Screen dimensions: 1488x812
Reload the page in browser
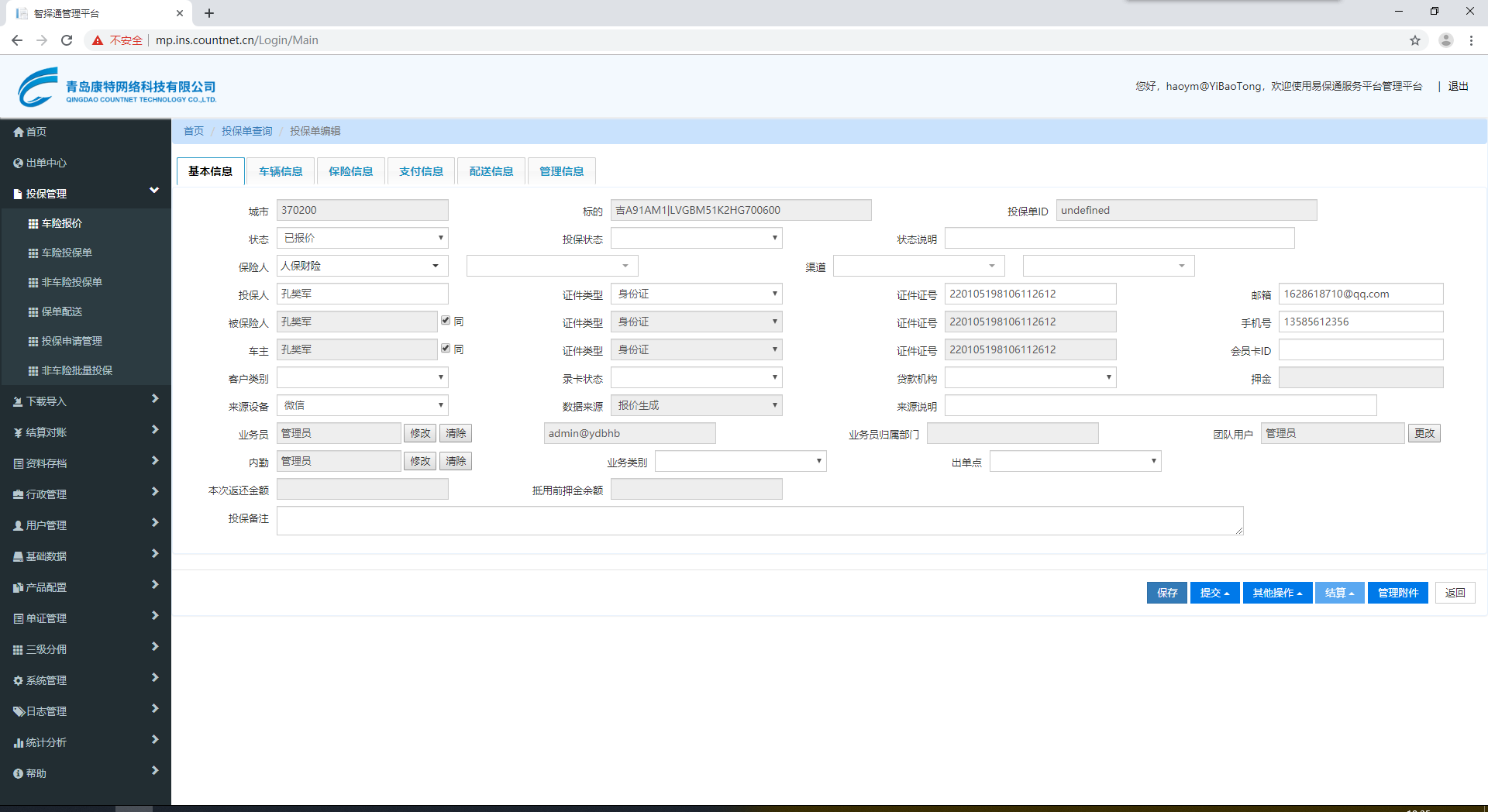coord(67,40)
